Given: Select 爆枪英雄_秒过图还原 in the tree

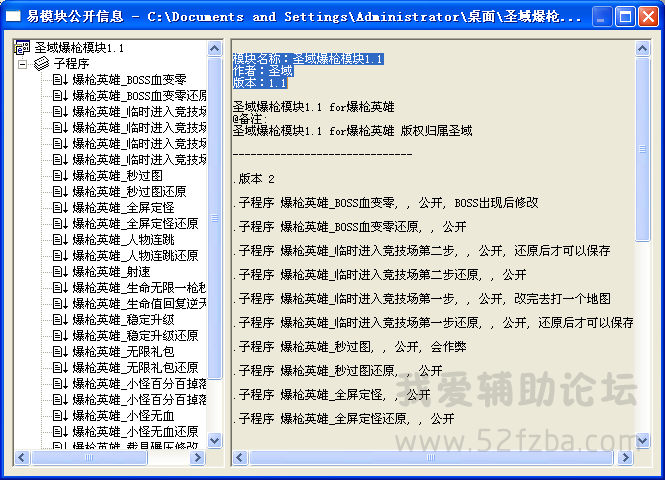Looking at the screenshot, I should coord(129,192).
